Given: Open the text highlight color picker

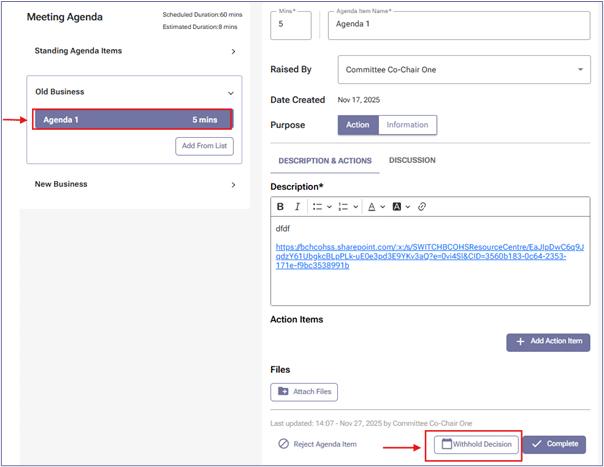Looking at the screenshot, I should 400,207.
